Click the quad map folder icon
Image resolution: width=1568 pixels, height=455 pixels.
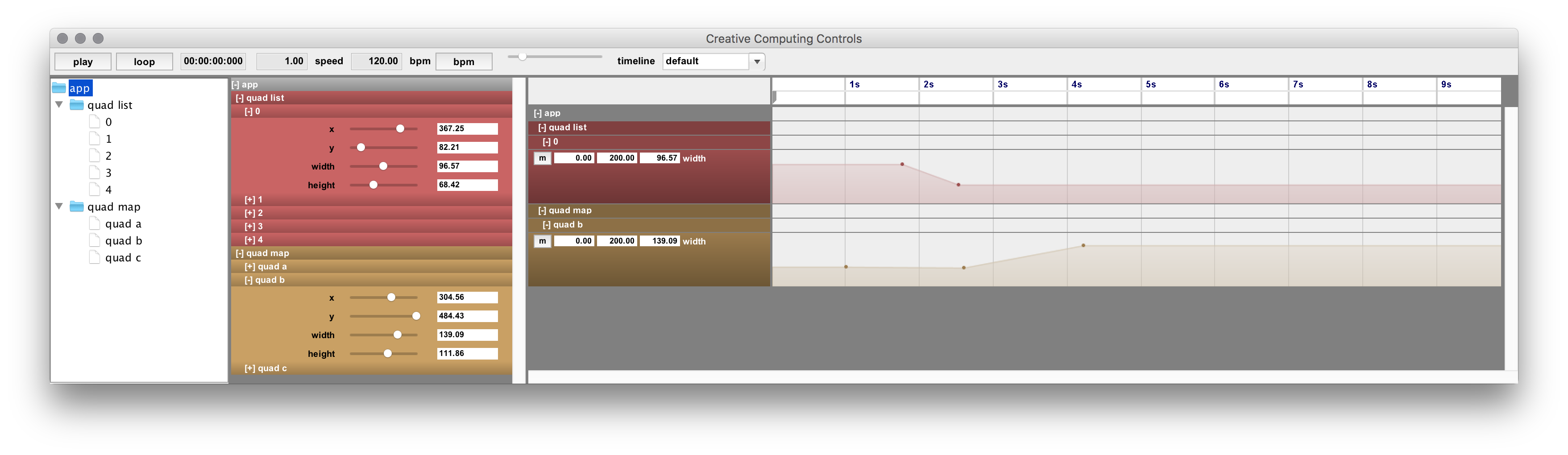pos(77,207)
